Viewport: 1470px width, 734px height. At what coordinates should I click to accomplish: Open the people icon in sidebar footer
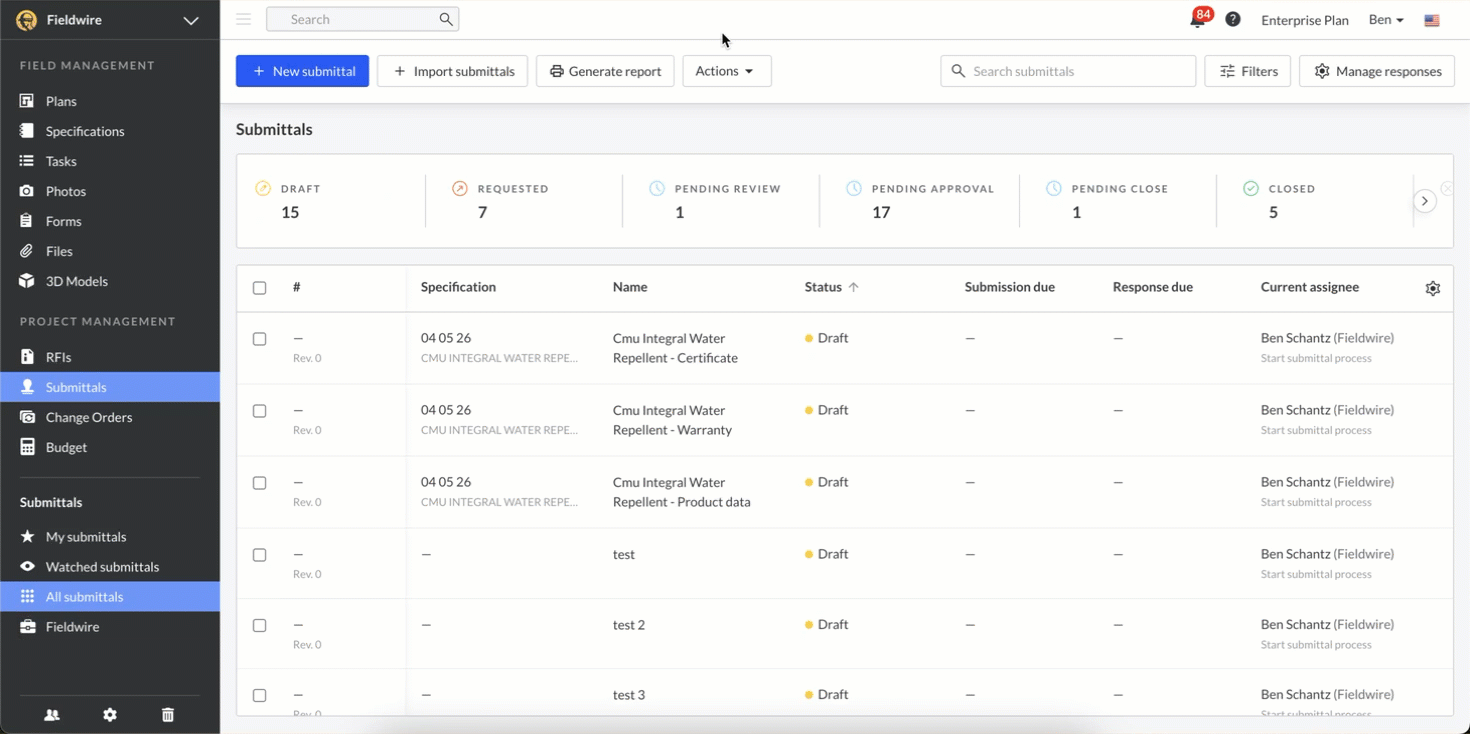click(x=52, y=715)
